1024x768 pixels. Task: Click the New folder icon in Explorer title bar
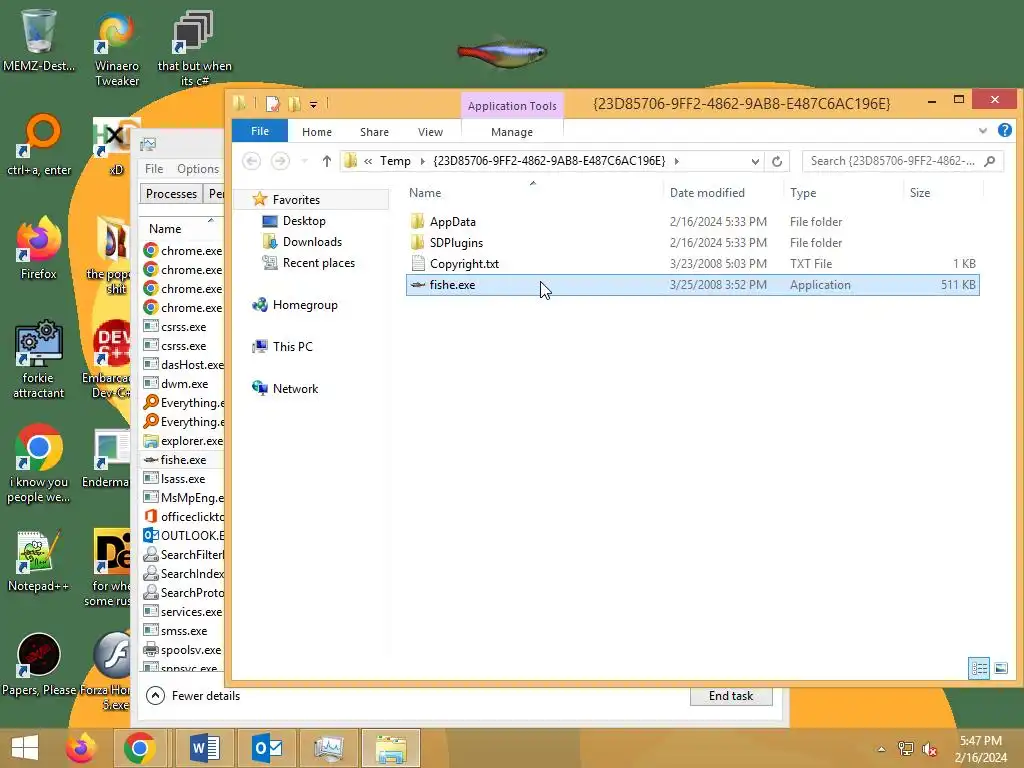(295, 104)
